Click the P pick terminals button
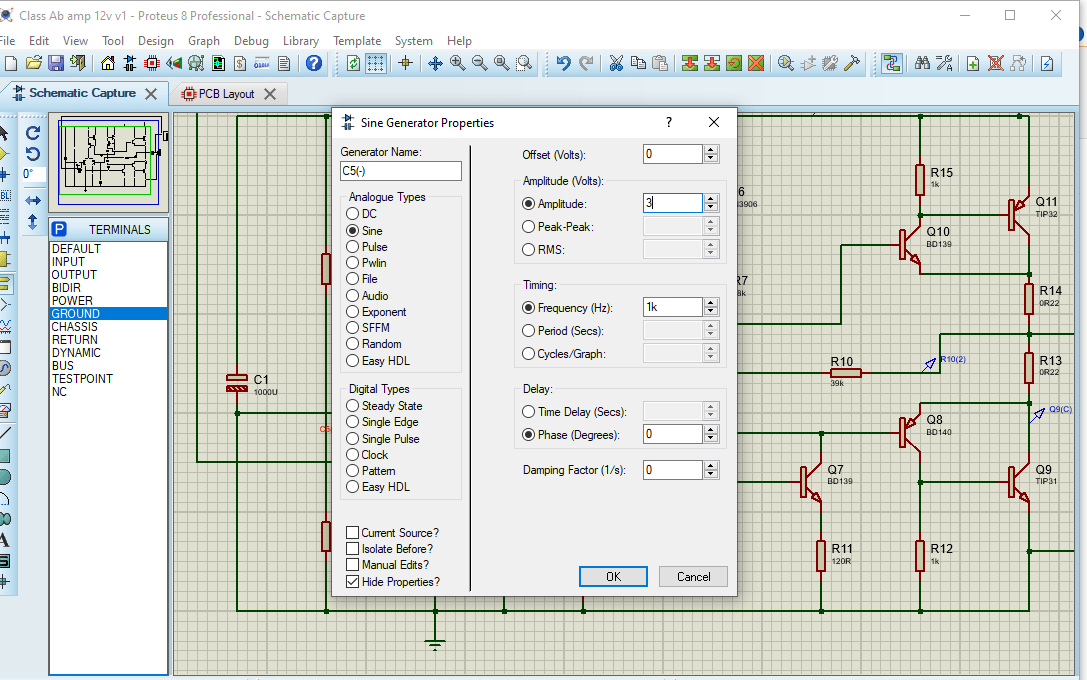 (x=60, y=229)
